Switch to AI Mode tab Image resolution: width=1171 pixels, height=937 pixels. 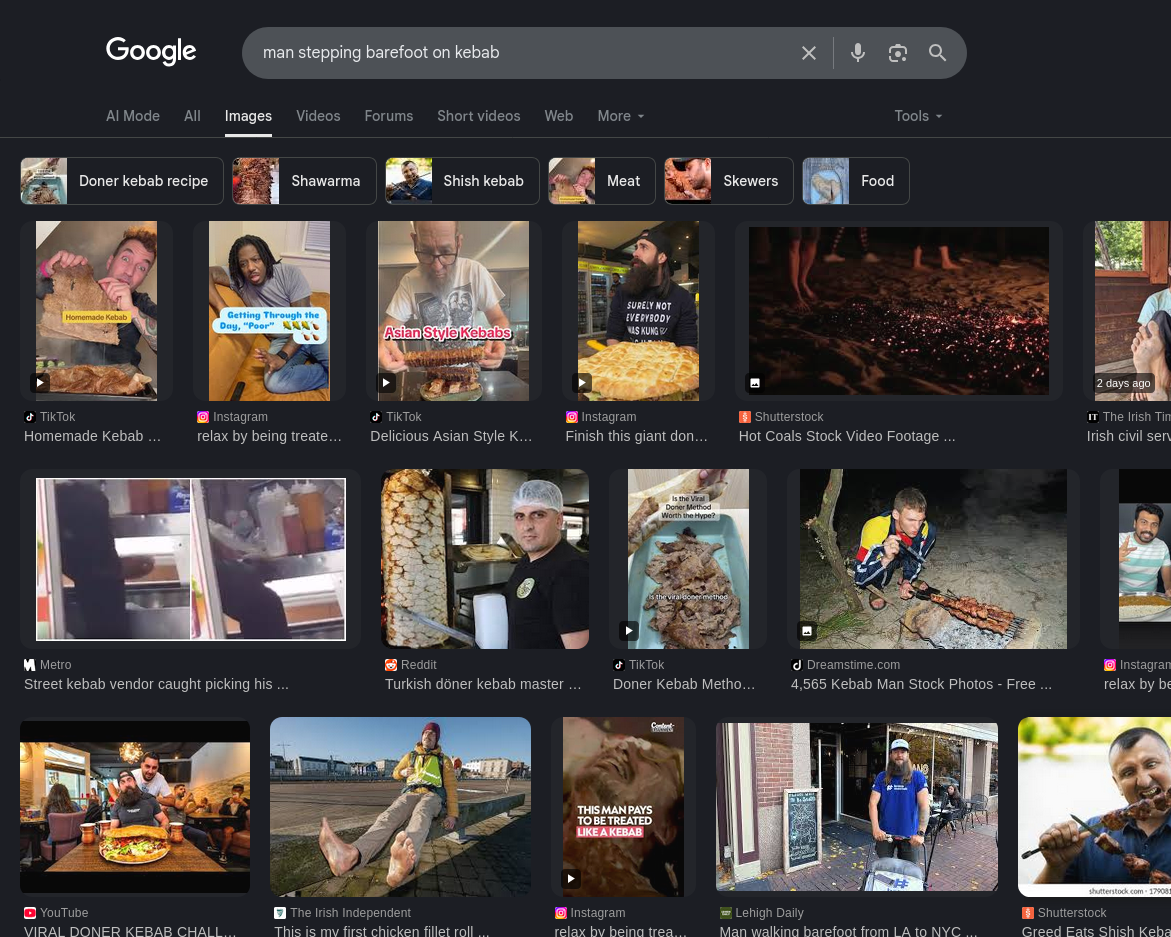click(133, 116)
